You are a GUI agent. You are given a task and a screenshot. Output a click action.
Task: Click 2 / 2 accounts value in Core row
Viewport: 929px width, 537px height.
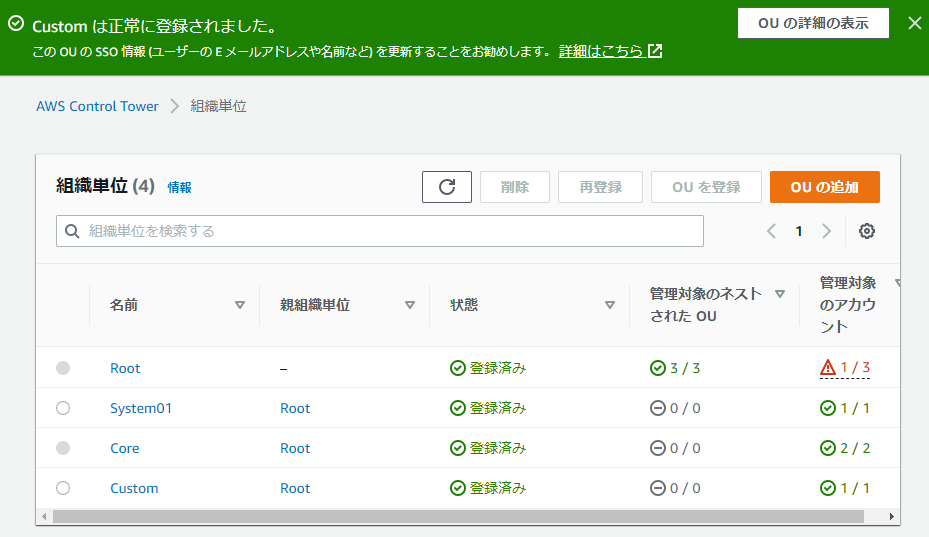coord(845,448)
